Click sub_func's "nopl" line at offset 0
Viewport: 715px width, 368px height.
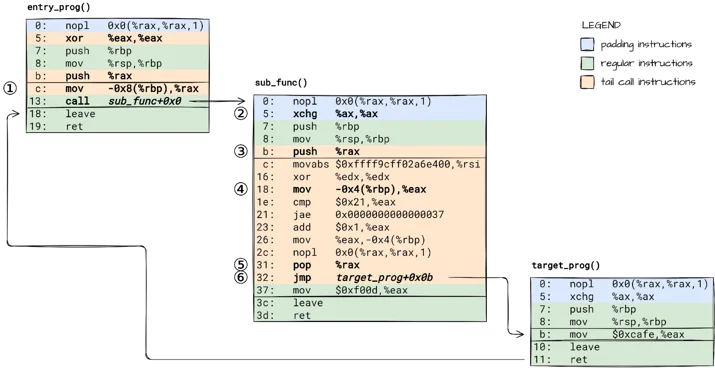(370, 101)
